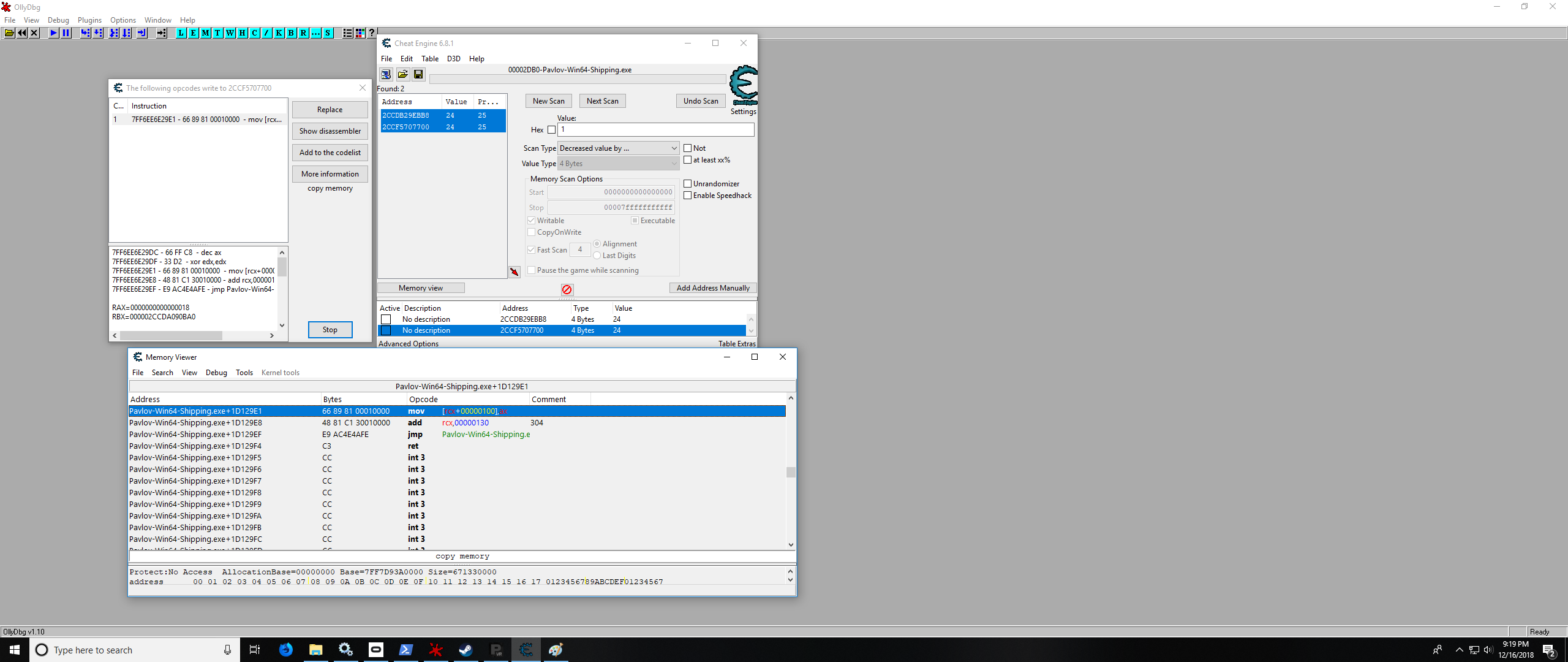Show the Memory map via the M button
This screenshot has height=662, width=1568.
(x=206, y=33)
